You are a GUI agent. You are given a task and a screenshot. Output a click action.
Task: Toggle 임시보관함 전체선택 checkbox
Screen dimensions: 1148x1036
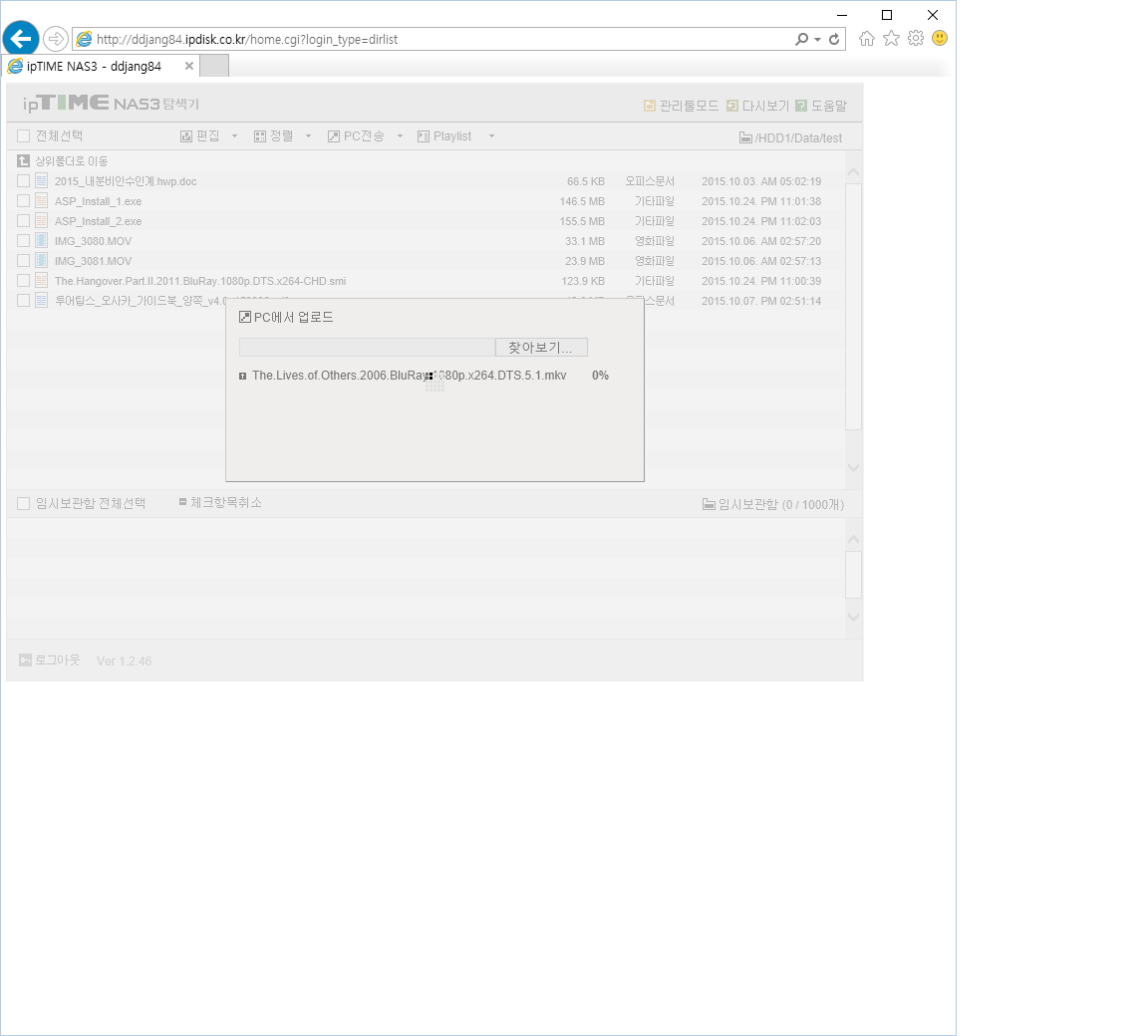(24, 503)
